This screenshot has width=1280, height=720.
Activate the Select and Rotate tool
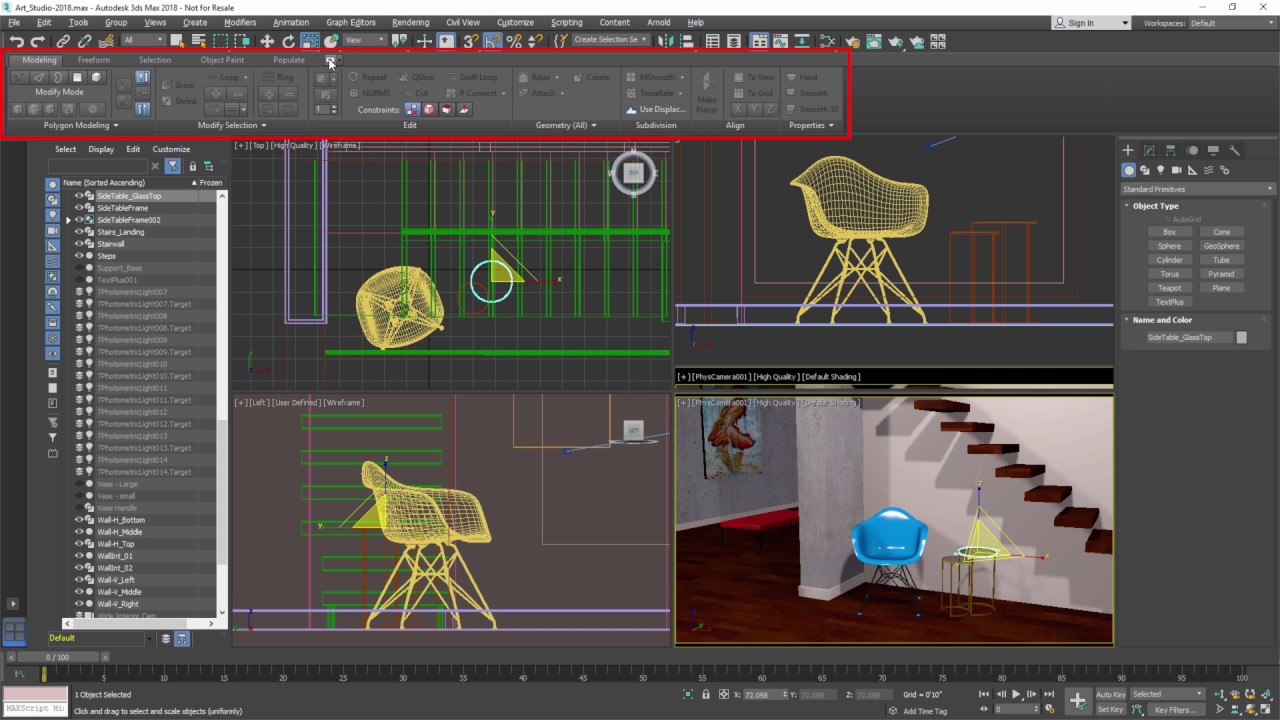pyautogui.click(x=289, y=41)
